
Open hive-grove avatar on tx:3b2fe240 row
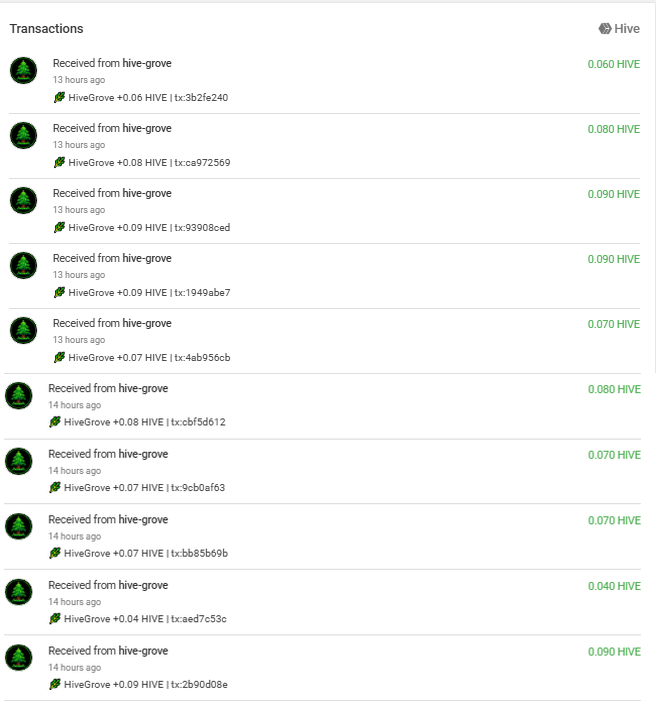tap(24, 71)
